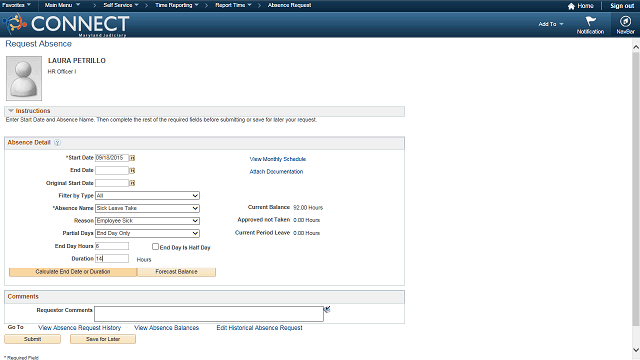The image size is (640, 360).
Task: Open the End Date calendar picker
Action: click(132, 171)
